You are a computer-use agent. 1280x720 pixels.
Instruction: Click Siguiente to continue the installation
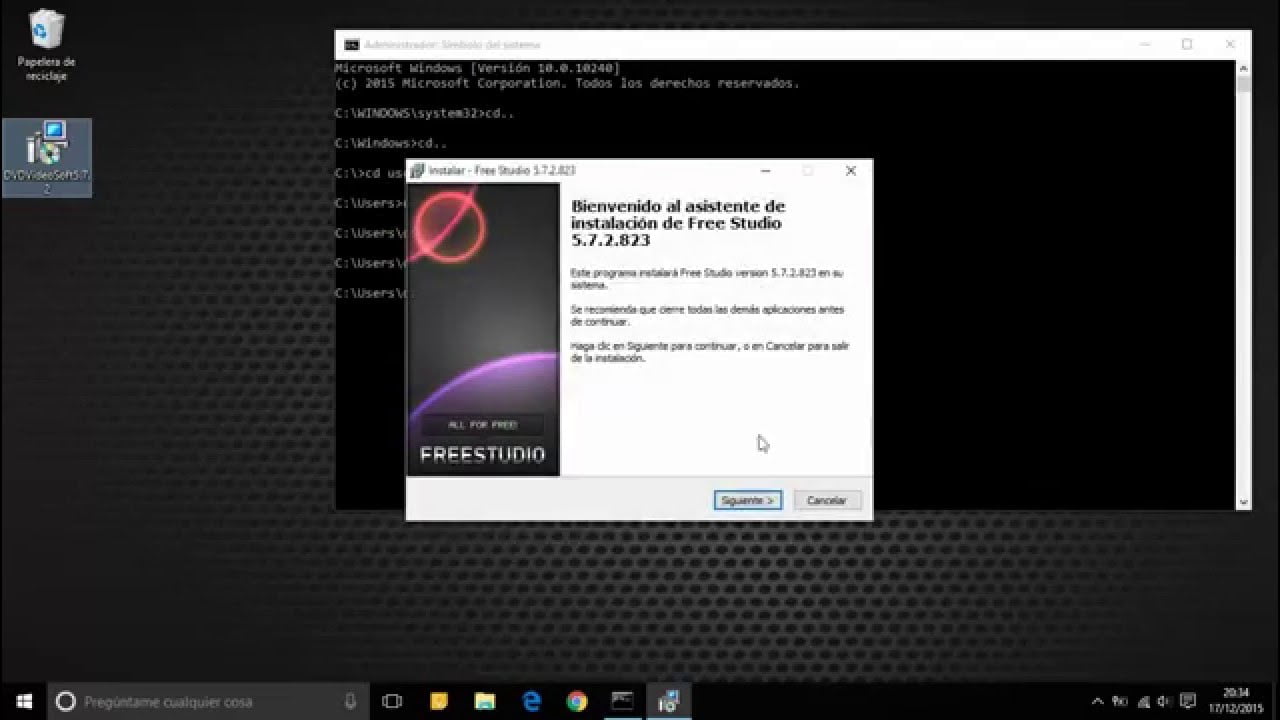(x=748, y=500)
